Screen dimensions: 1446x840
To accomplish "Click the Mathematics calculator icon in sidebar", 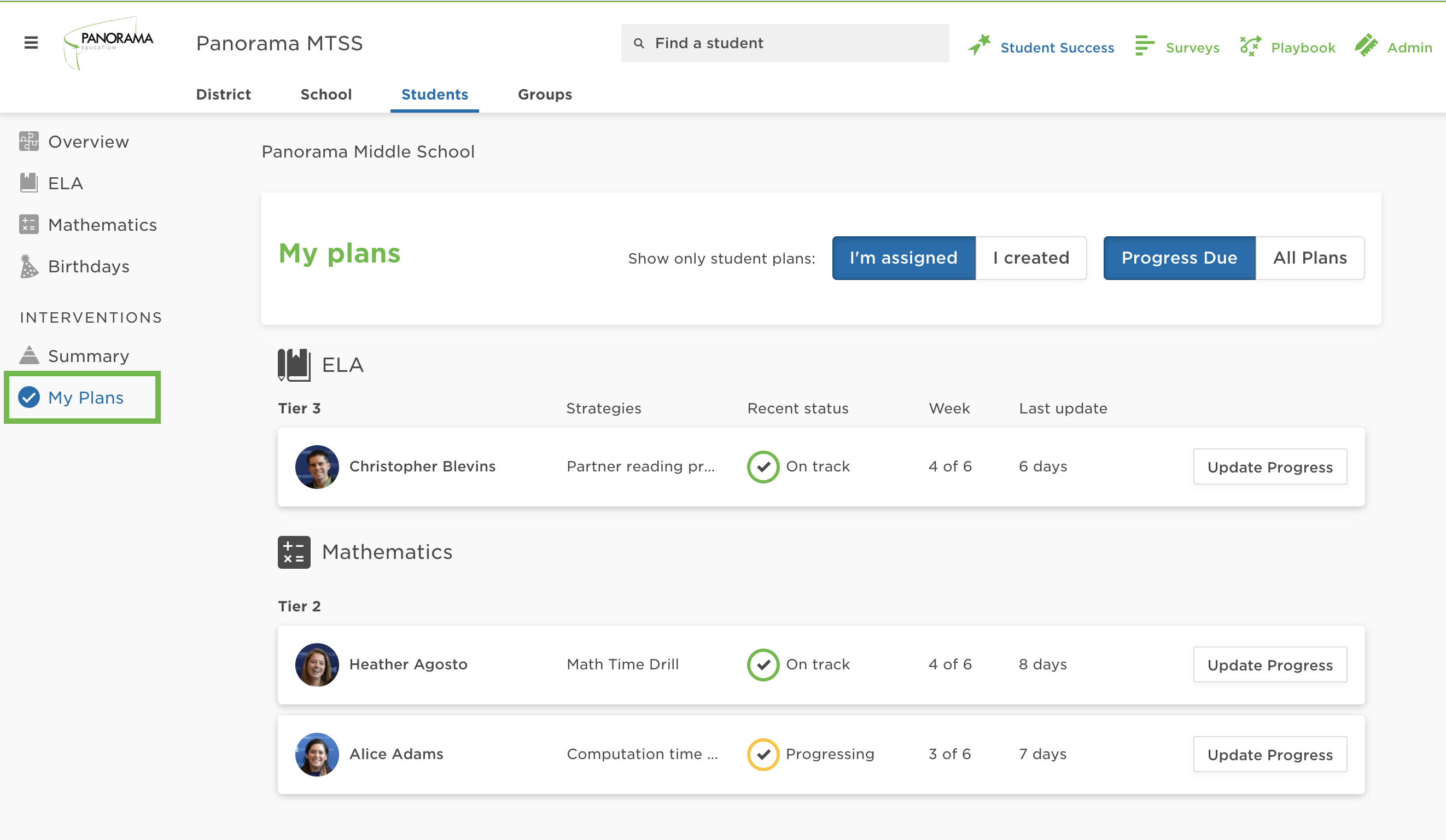I will click(28, 224).
